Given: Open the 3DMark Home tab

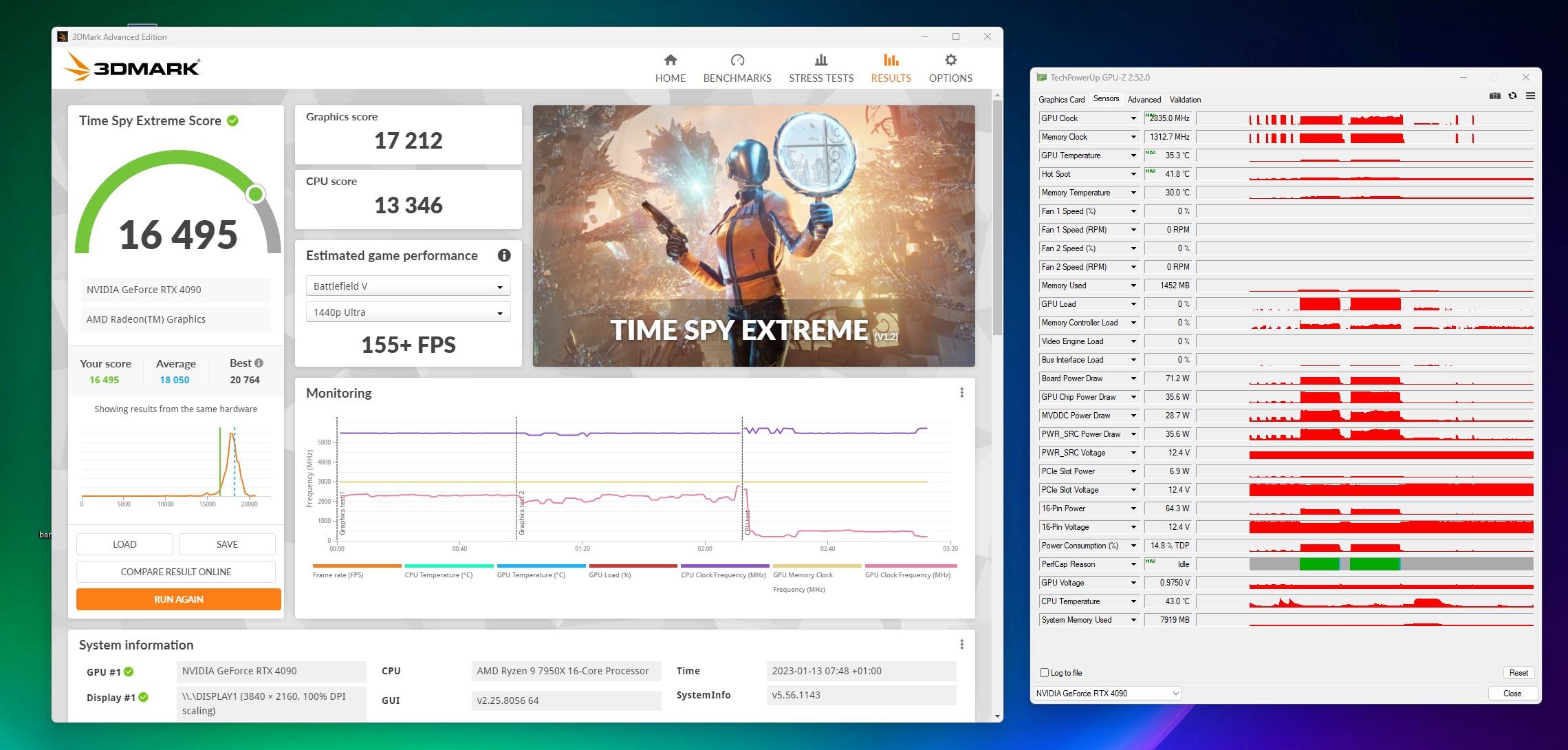Looking at the screenshot, I should pyautogui.click(x=670, y=69).
